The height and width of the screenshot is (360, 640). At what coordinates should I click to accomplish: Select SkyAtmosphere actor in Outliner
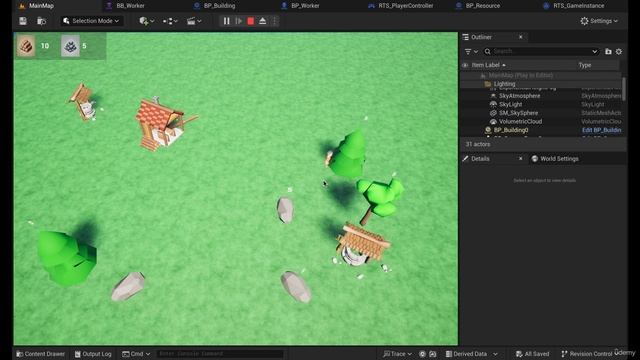point(519,96)
